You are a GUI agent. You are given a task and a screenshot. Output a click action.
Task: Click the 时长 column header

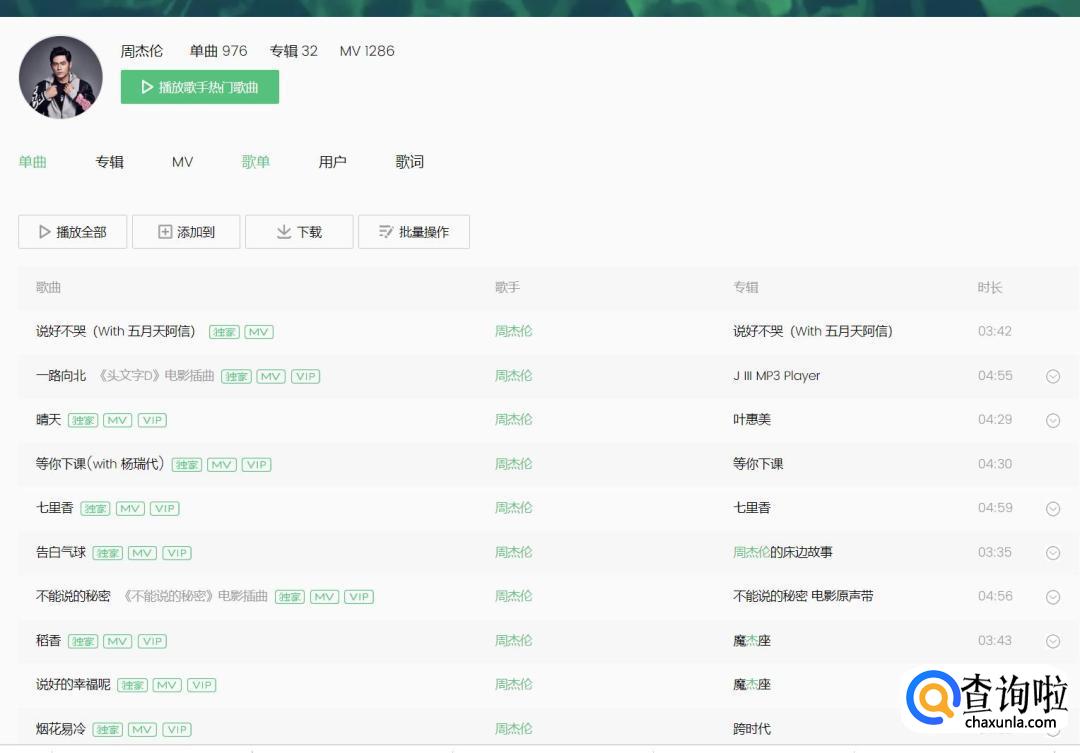point(990,287)
